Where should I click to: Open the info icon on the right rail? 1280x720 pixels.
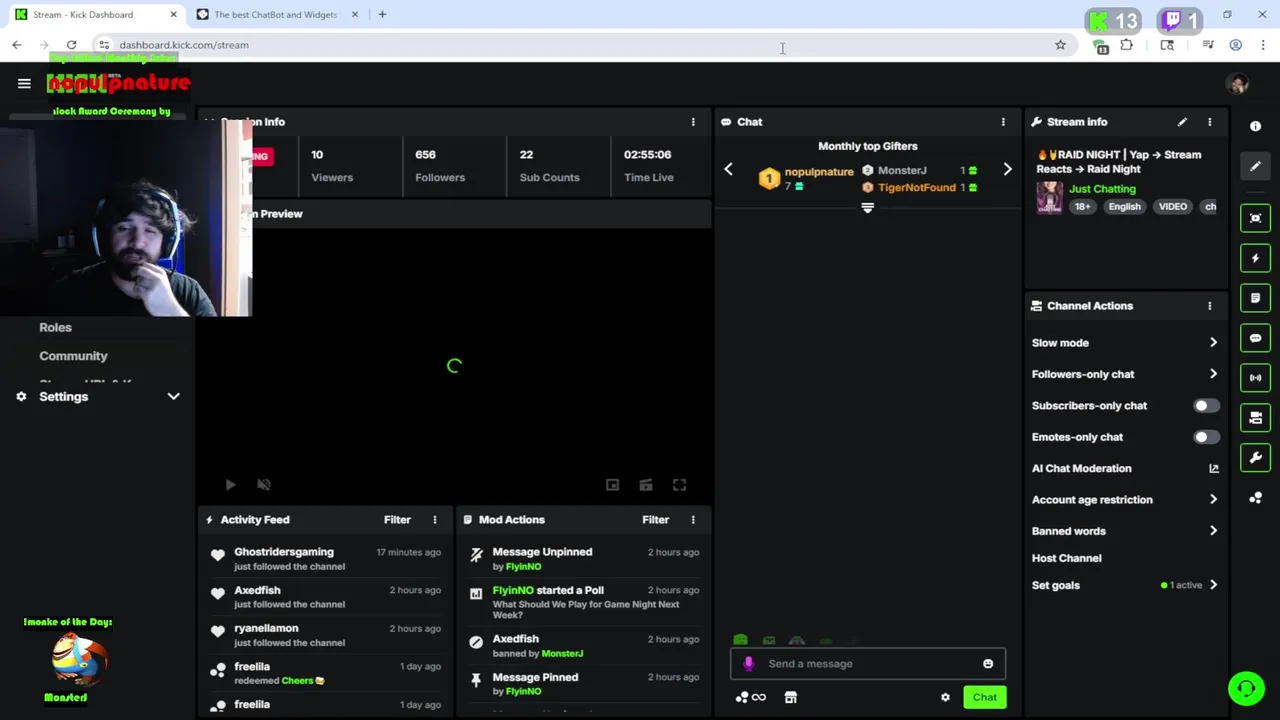tap(1255, 126)
